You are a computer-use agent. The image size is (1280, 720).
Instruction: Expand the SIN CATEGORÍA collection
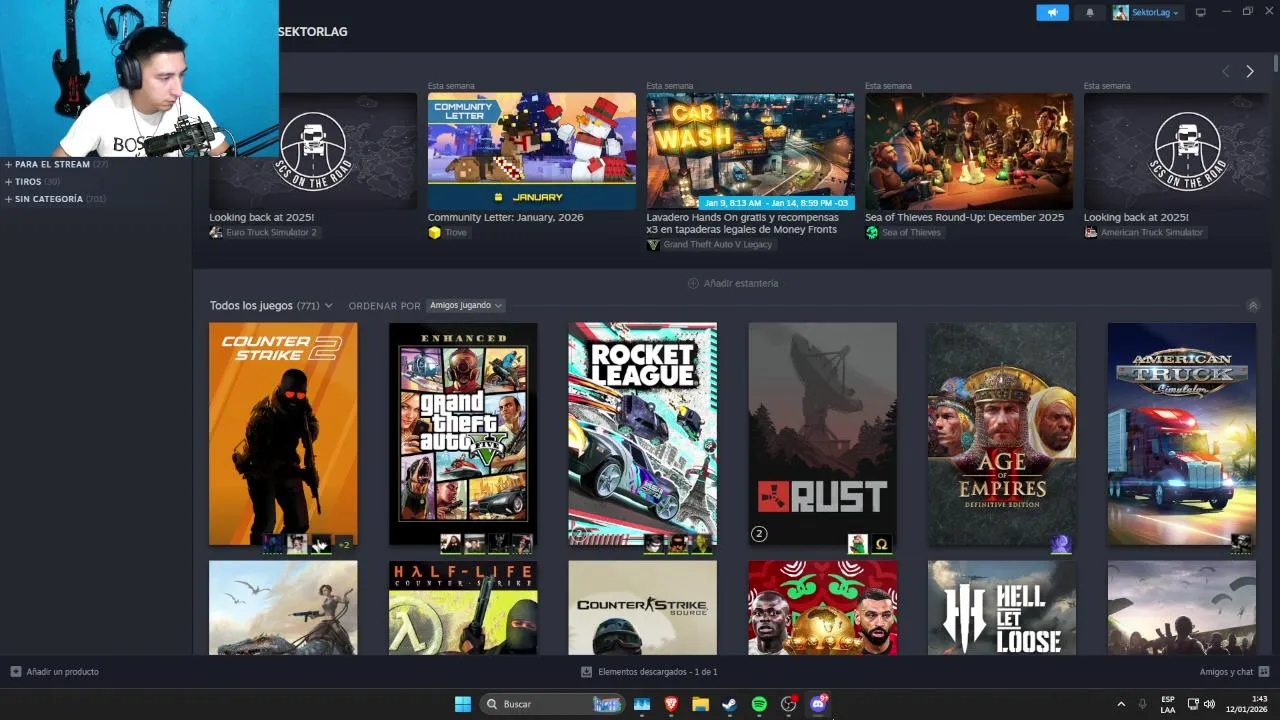(55, 199)
